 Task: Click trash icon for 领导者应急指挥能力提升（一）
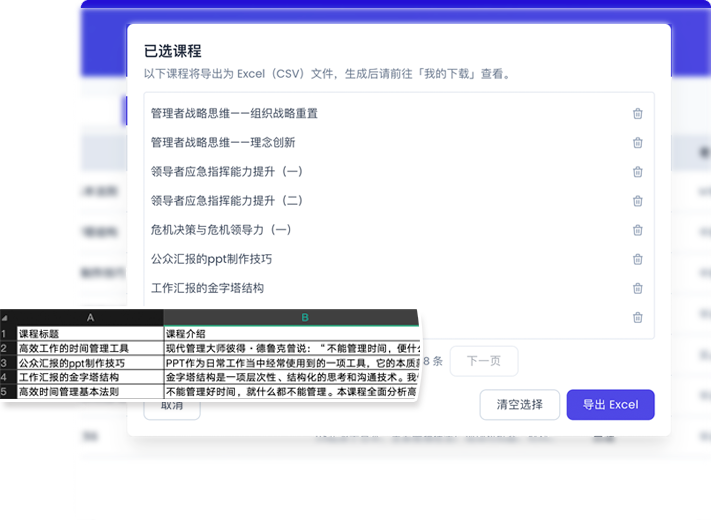tap(637, 172)
